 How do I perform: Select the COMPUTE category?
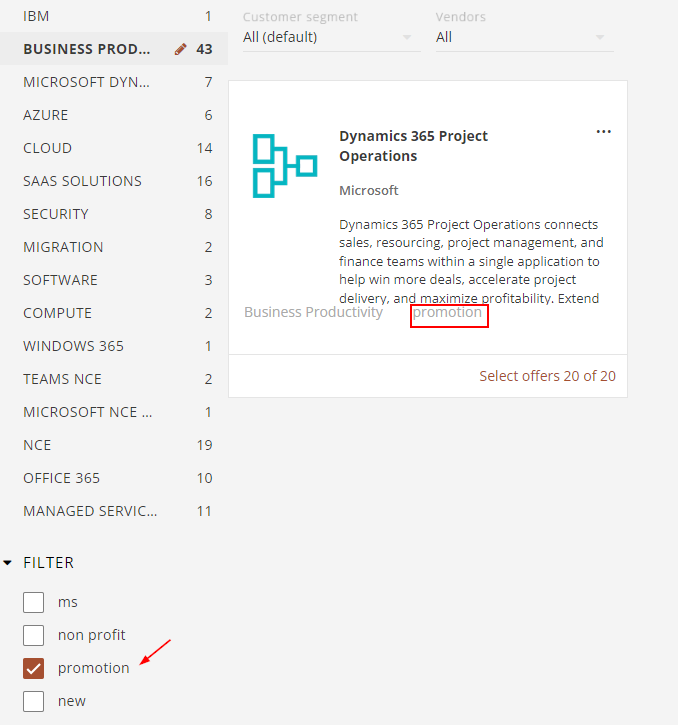coord(114,313)
